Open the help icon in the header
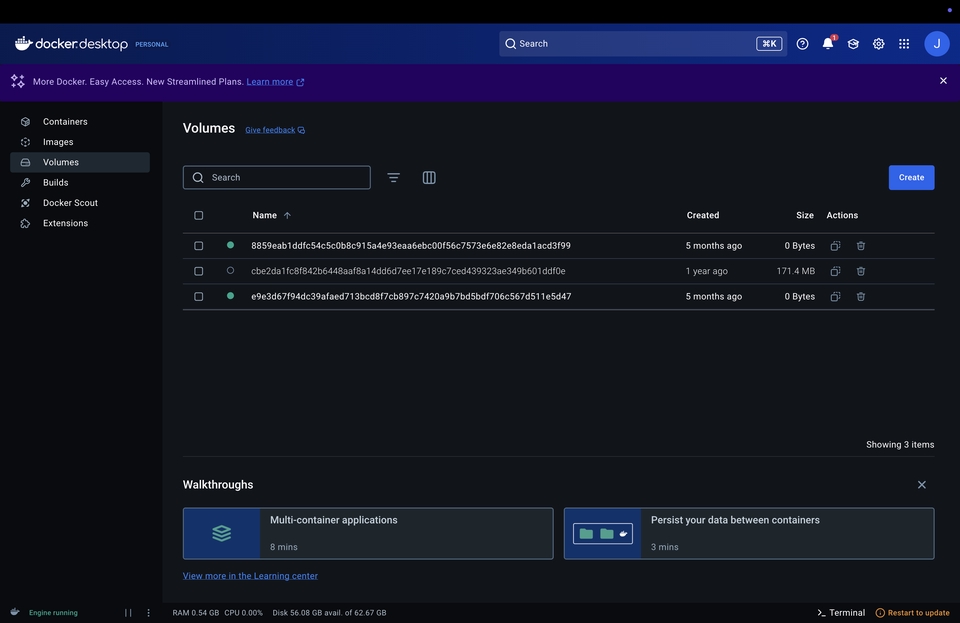960x623 pixels. coord(802,43)
